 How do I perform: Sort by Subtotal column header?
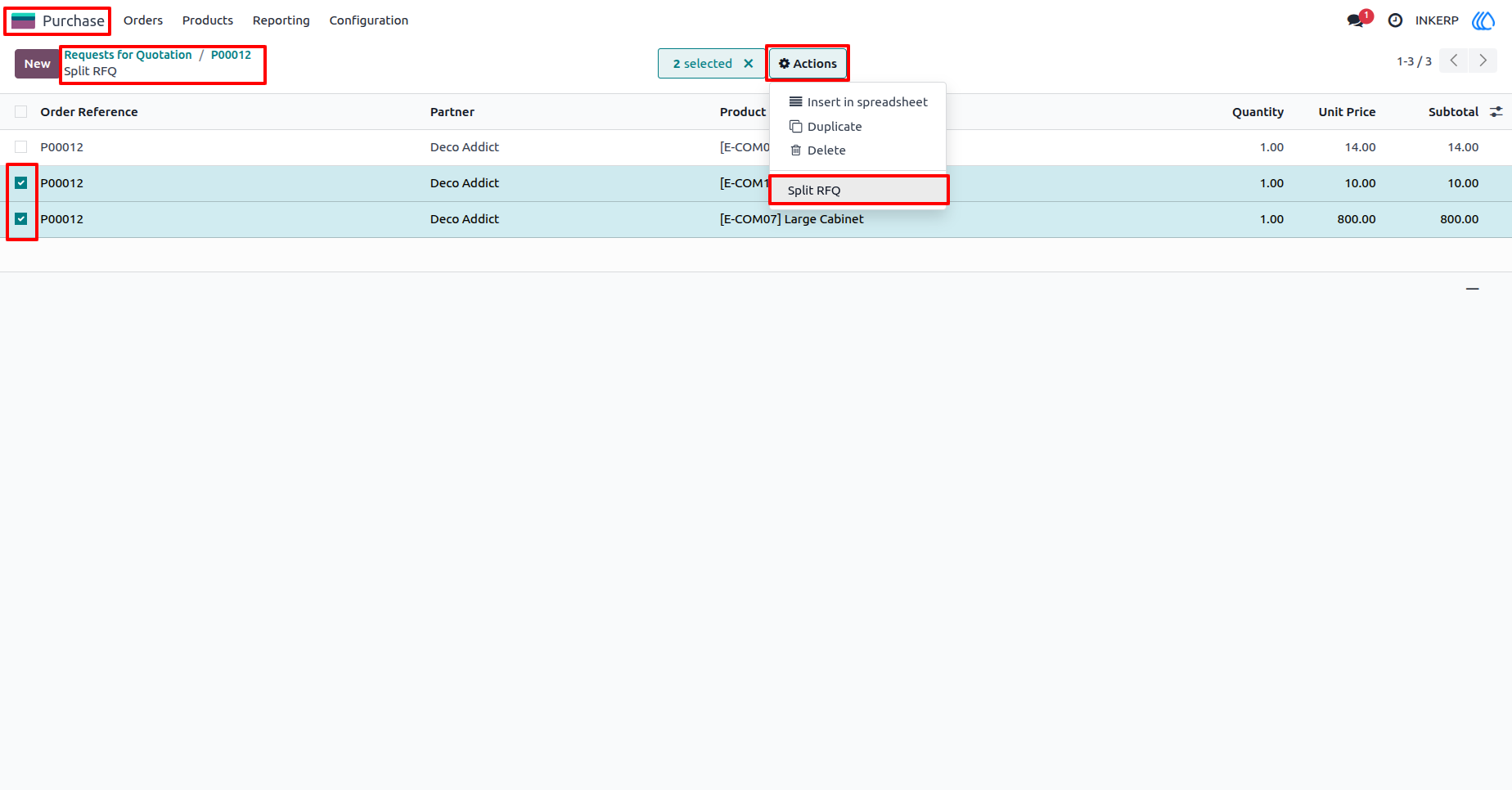pos(1453,112)
